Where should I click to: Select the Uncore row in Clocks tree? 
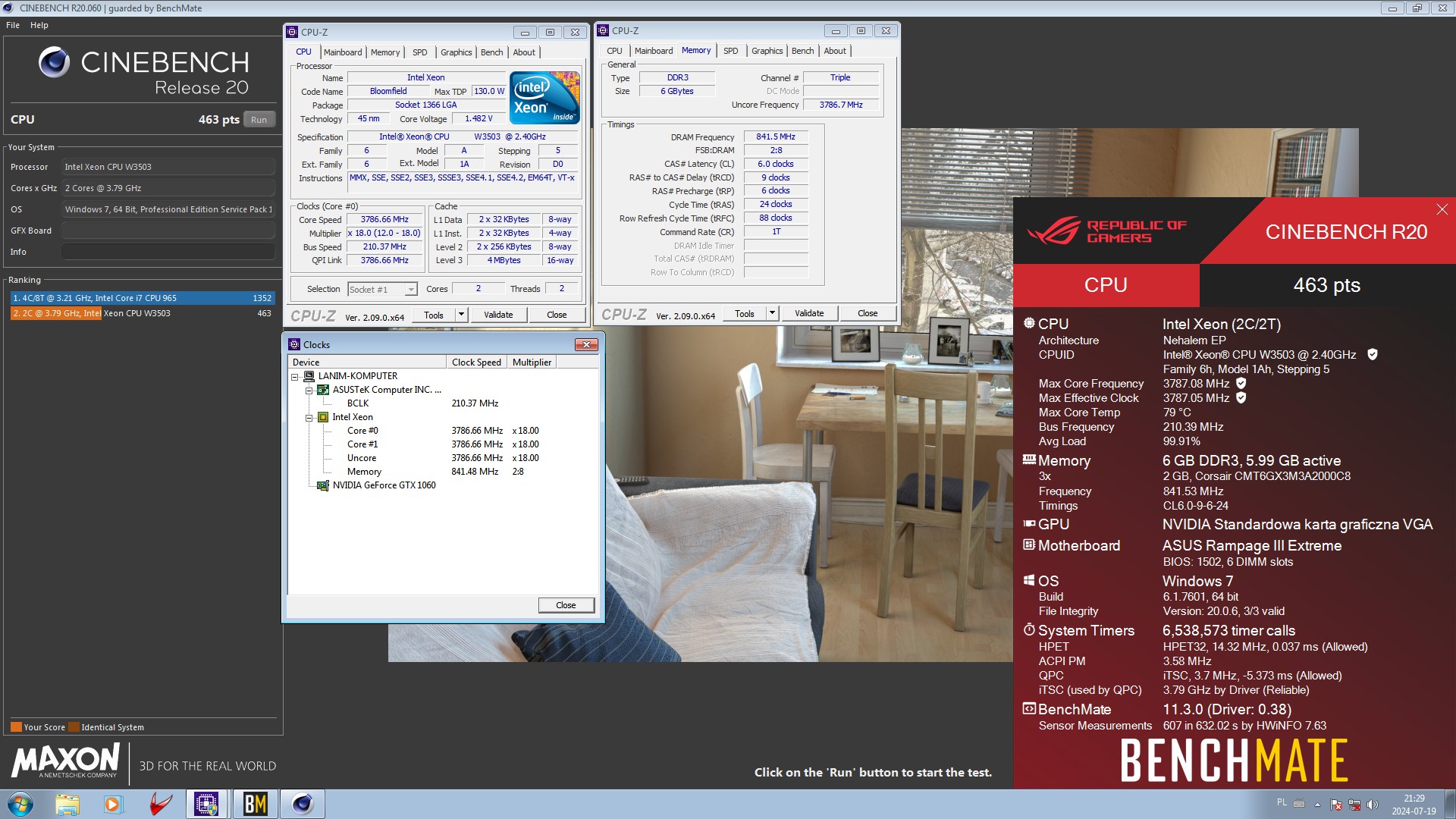[x=362, y=458]
